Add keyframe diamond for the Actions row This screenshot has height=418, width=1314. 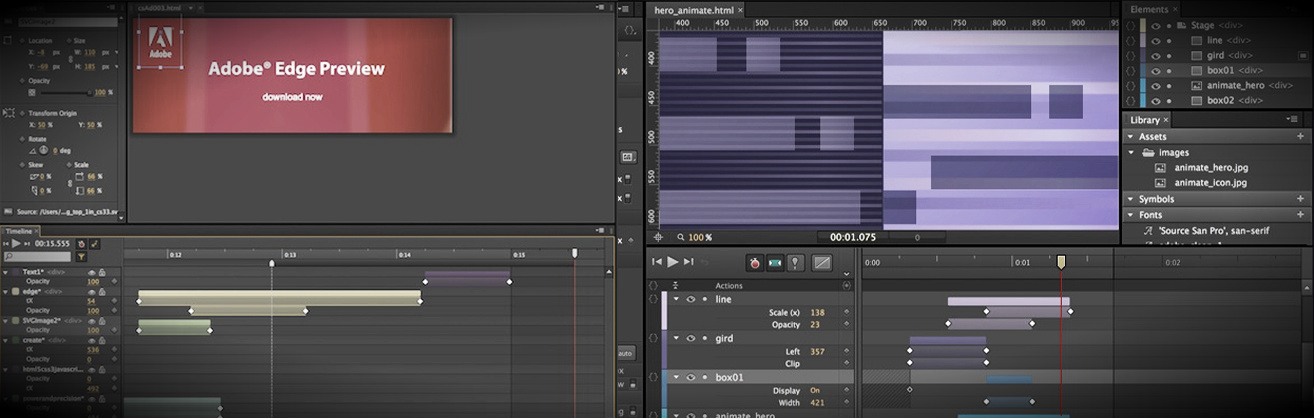pyautogui.click(x=846, y=286)
